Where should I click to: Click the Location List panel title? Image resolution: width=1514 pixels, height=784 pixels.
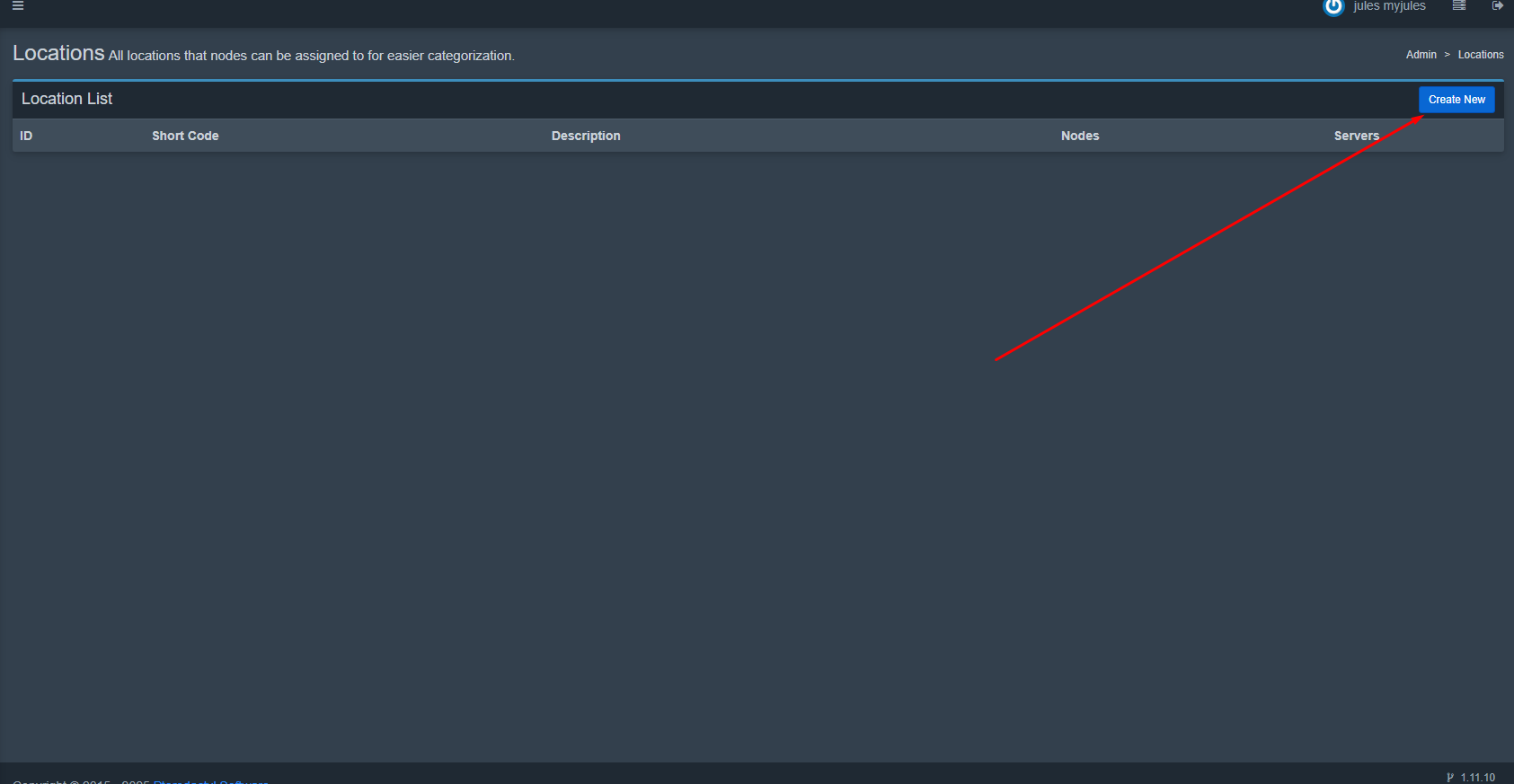pos(67,99)
